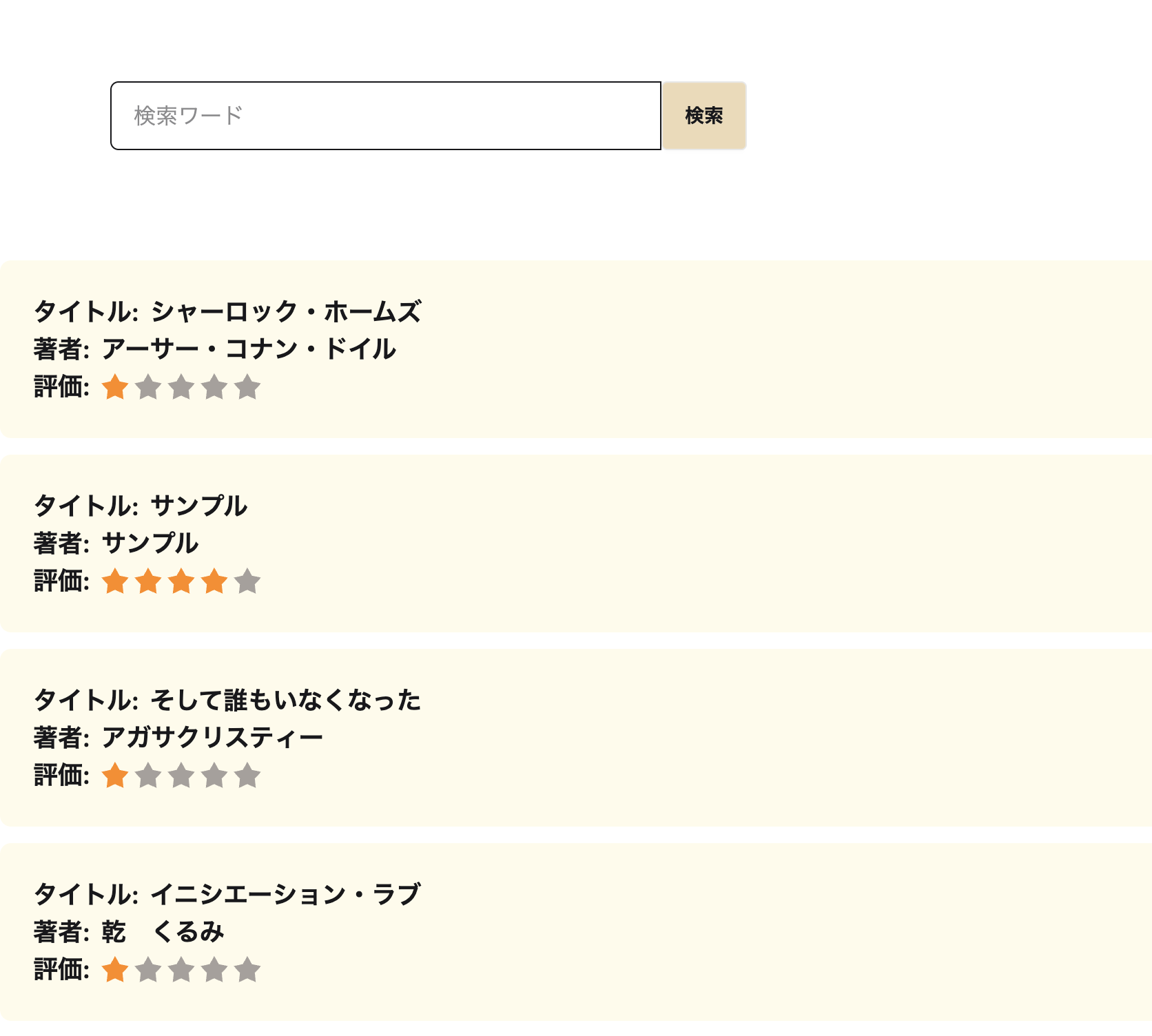Open the そして誰もいなくなった book entry
This screenshot has width=1152, height=1036.
tap(576, 736)
